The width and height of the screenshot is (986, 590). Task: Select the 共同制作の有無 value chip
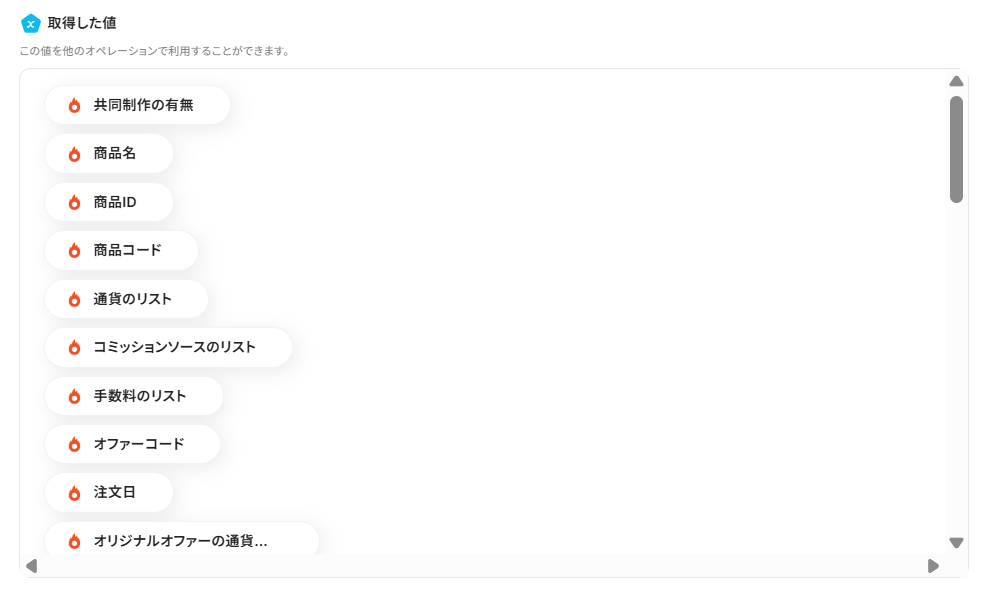click(x=138, y=105)
